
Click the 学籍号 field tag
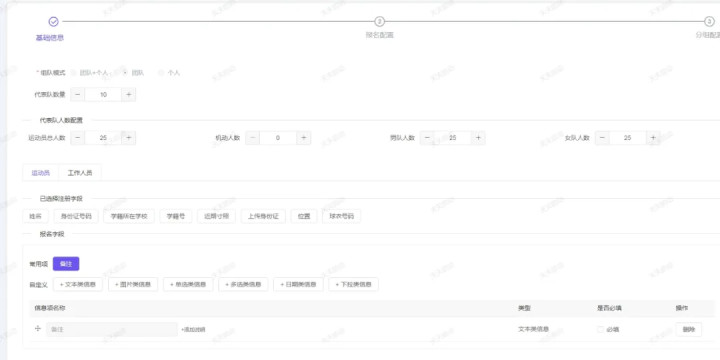pyautogui.click(x=176, y=216)
